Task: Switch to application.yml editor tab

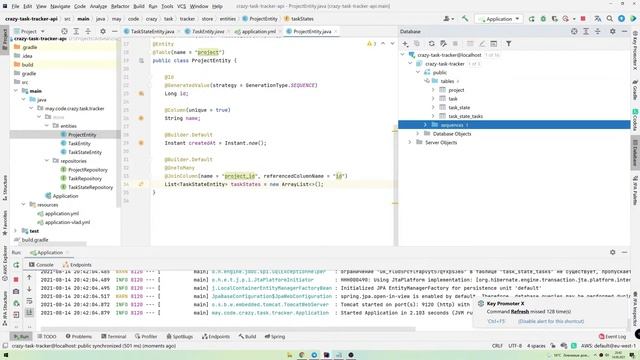Action: 258,31
